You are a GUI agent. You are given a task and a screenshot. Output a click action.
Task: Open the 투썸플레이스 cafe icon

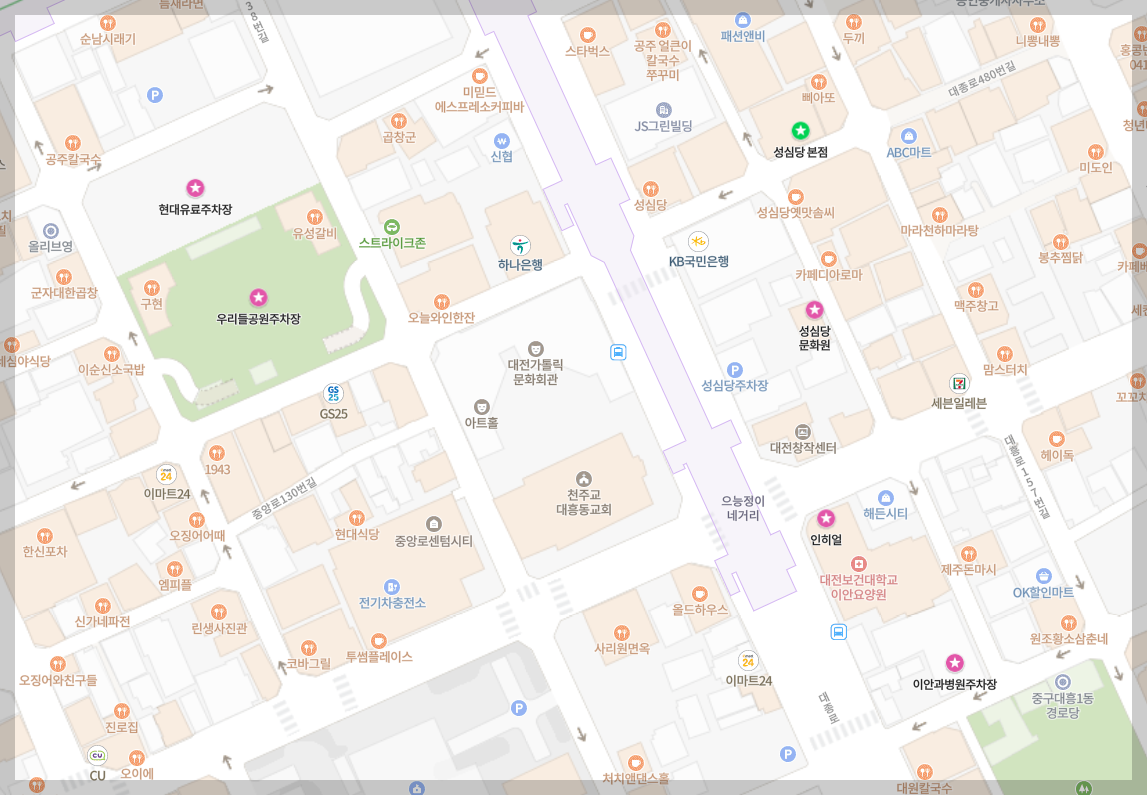(x=378, y=641)
